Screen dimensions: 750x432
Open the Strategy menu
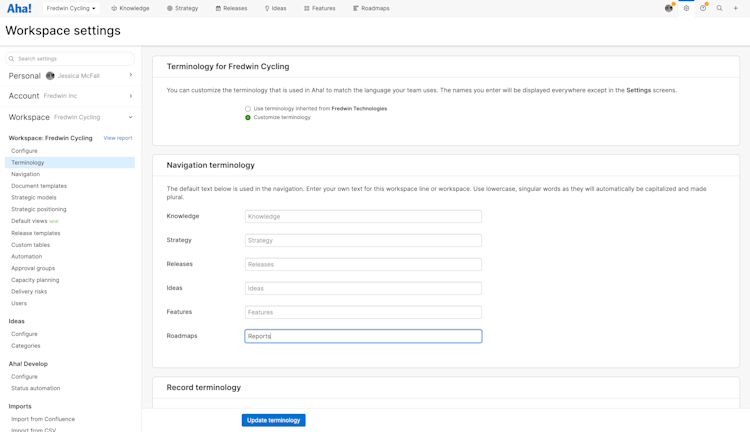(182, 8)
